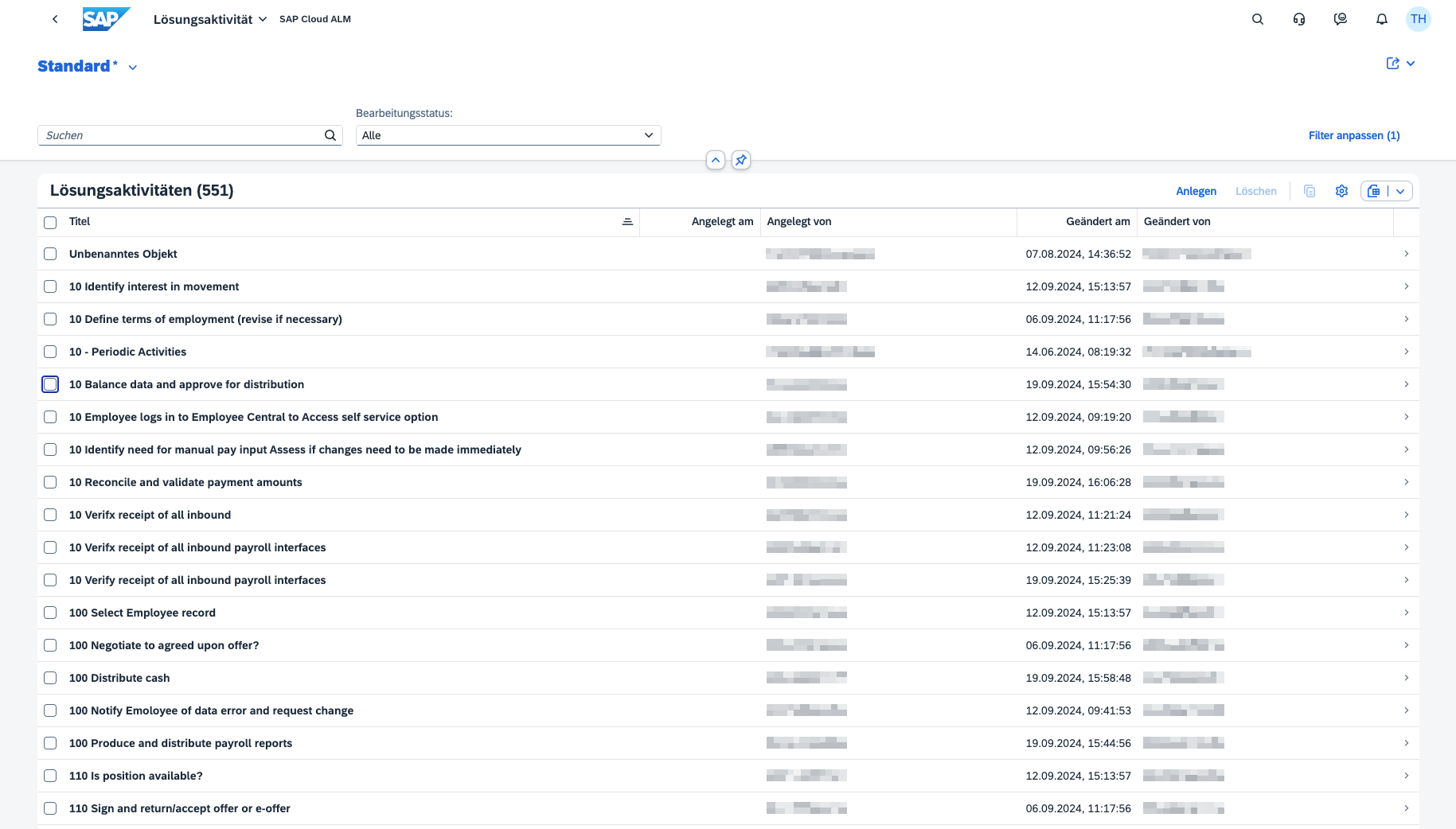Open the TH user profile avatar

(1418, 19)
